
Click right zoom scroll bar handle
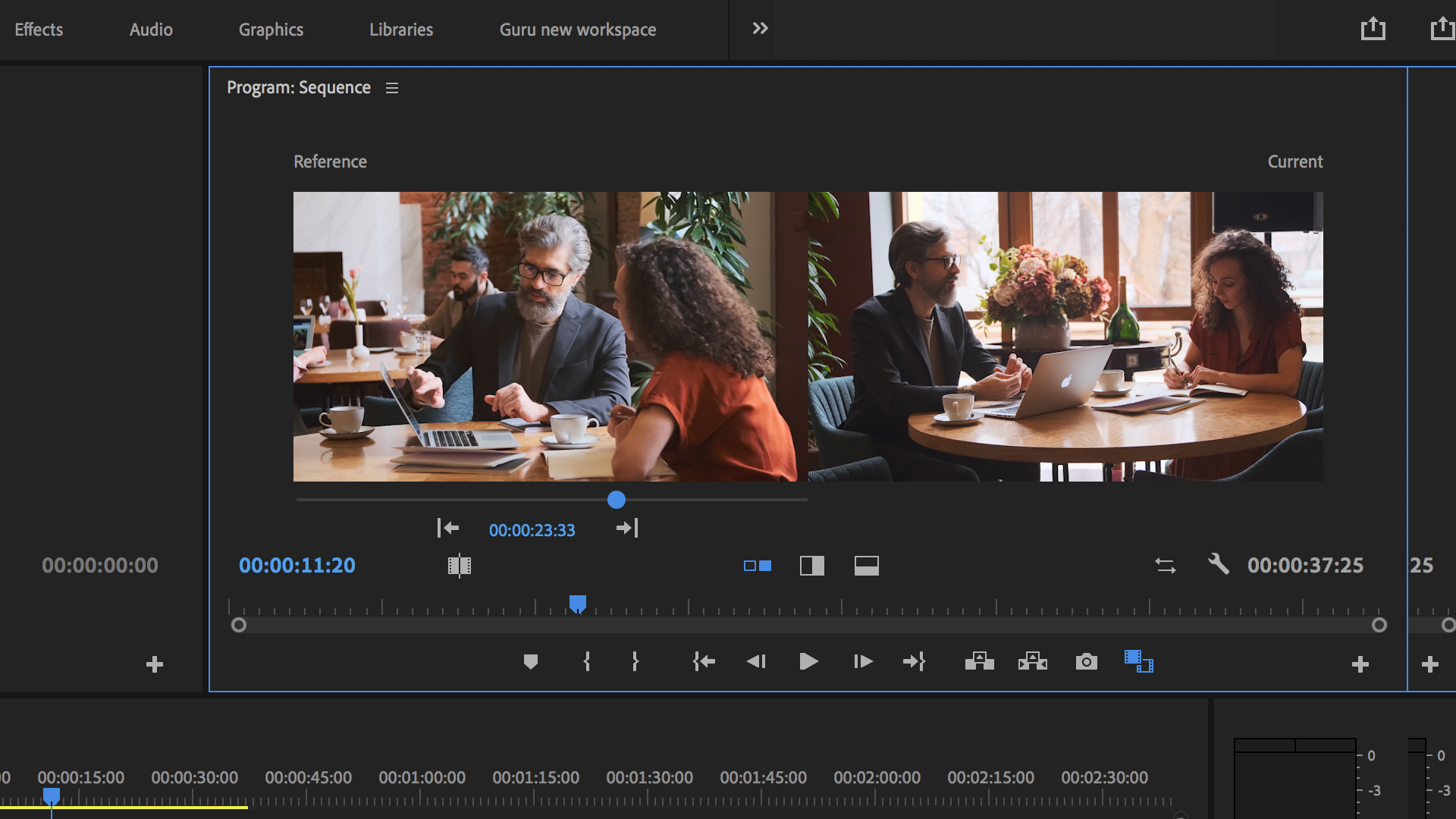1379,625
